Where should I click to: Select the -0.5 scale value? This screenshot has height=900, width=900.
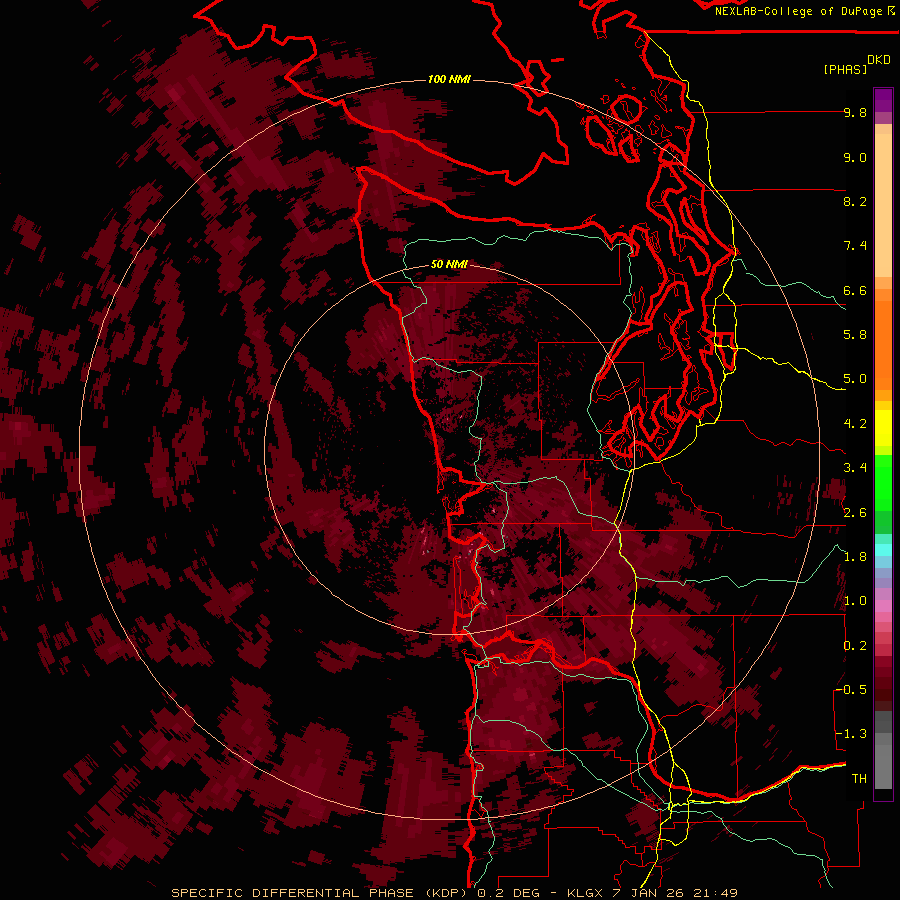[x=851, y=690]
